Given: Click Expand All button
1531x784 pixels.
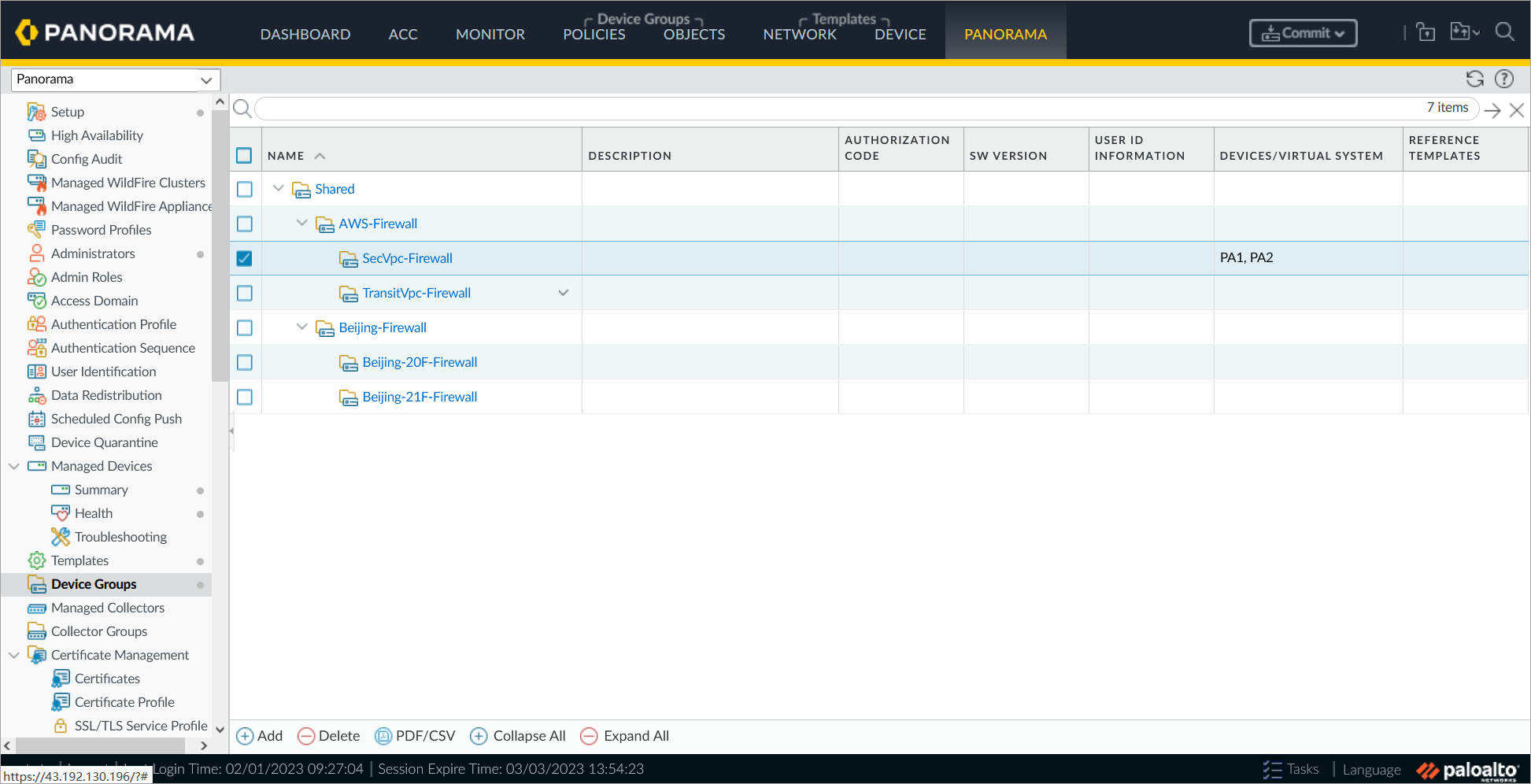Looking at the screenshot, I should (625, 736).
